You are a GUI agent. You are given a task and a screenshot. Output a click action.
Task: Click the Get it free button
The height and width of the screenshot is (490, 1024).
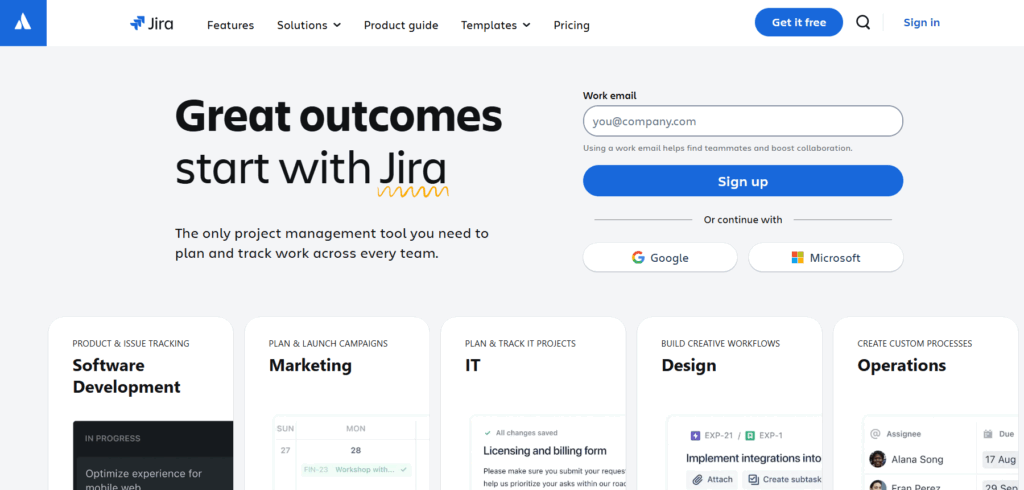(798, 23)
